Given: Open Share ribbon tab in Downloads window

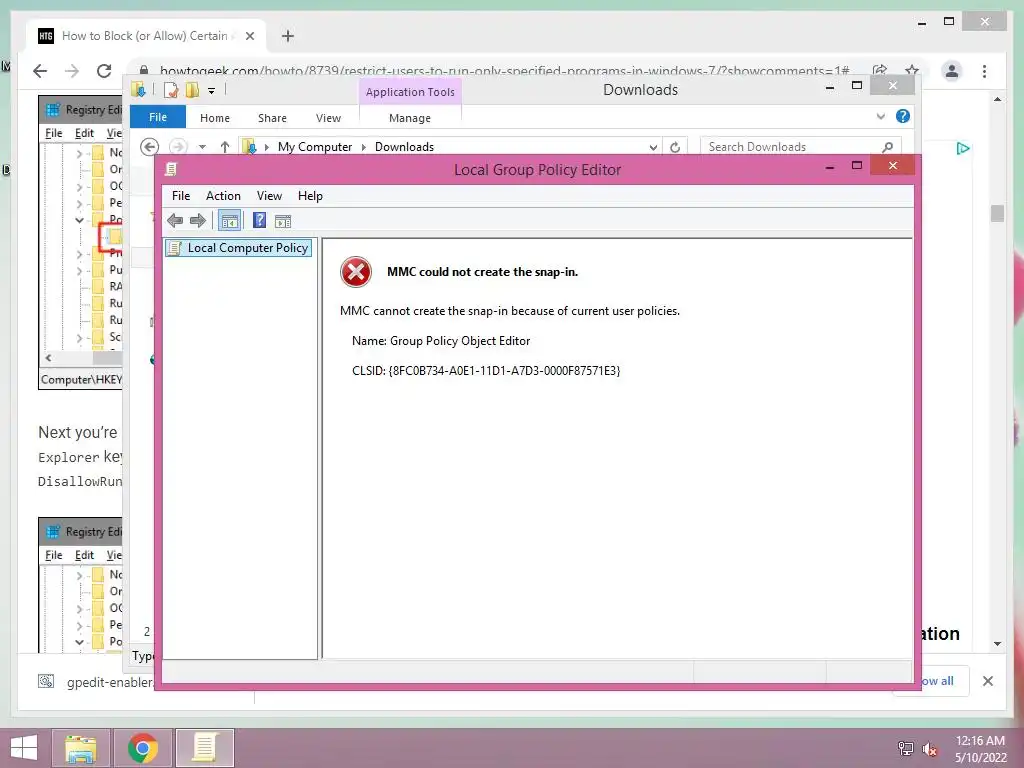Looking at the screenshot, I should point(272,118).
